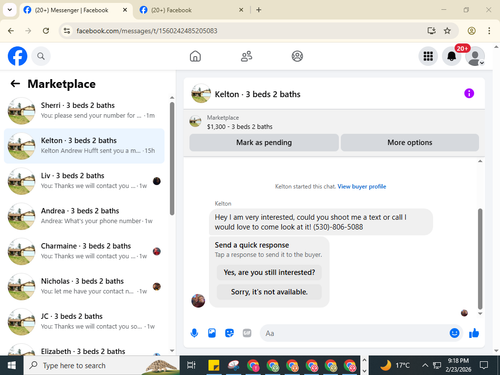Click the attach photo icon
This screenshot has height=375, width=500.
212,333
